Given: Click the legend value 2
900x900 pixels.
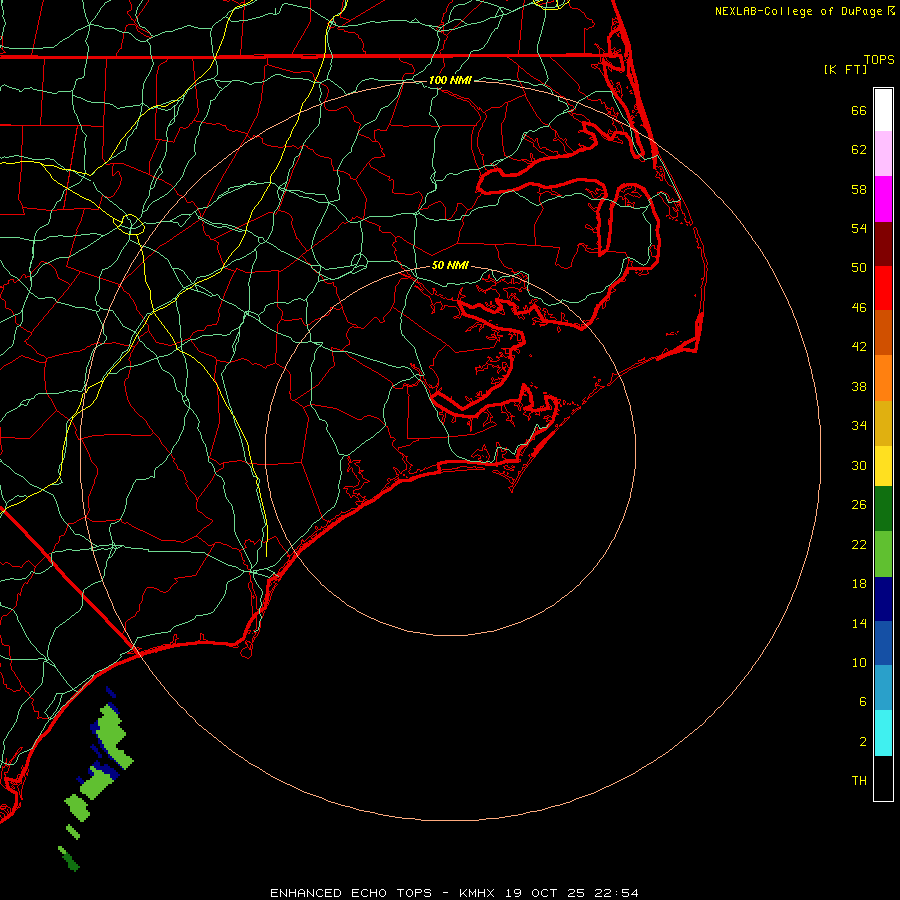Looking at the screenshot, I should [x=862, y=742].
